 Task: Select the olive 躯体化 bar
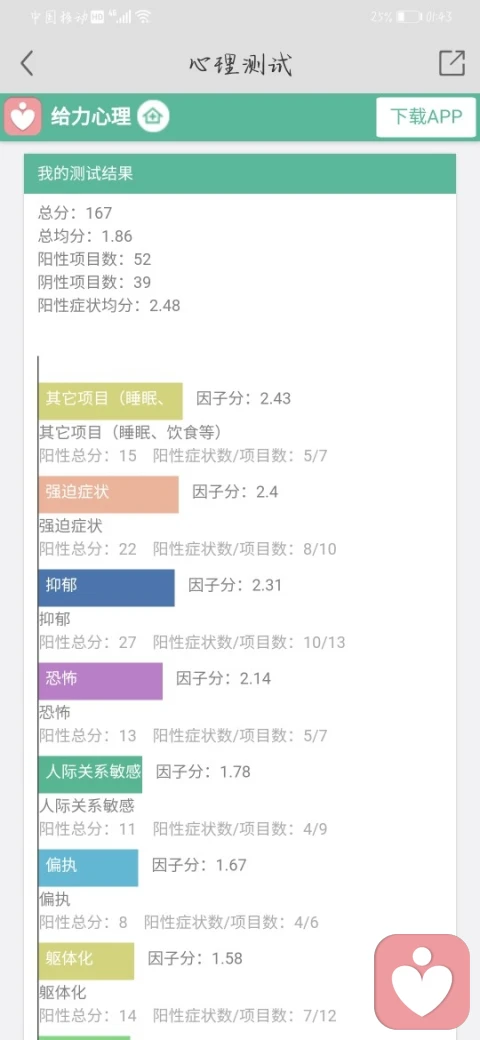point(86,961)
